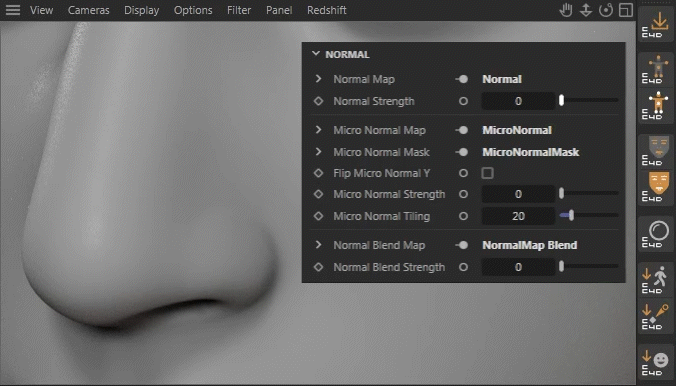Click the Normal Blend Strength port circle

(x=463, y=267)
